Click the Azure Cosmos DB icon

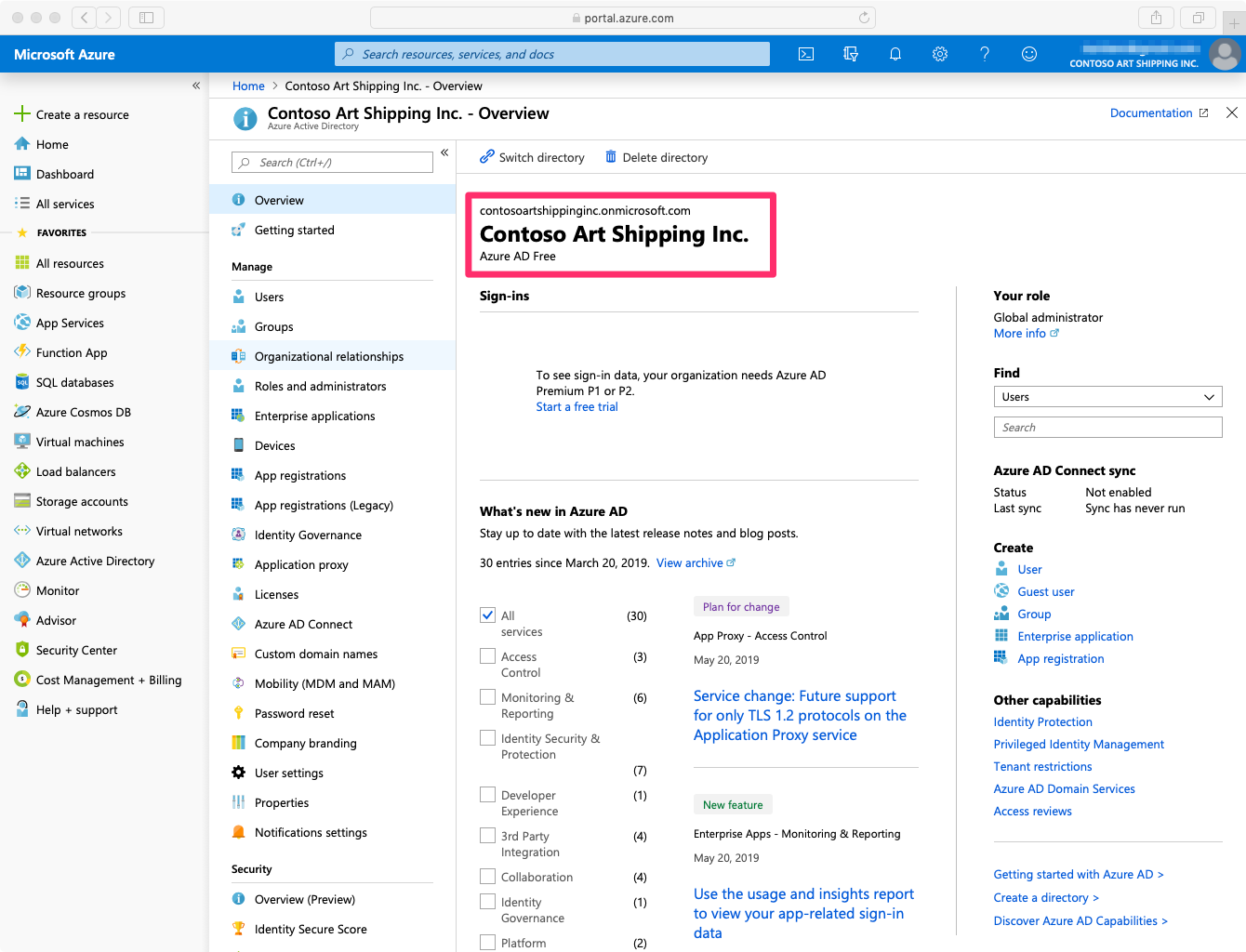point(22,411)
